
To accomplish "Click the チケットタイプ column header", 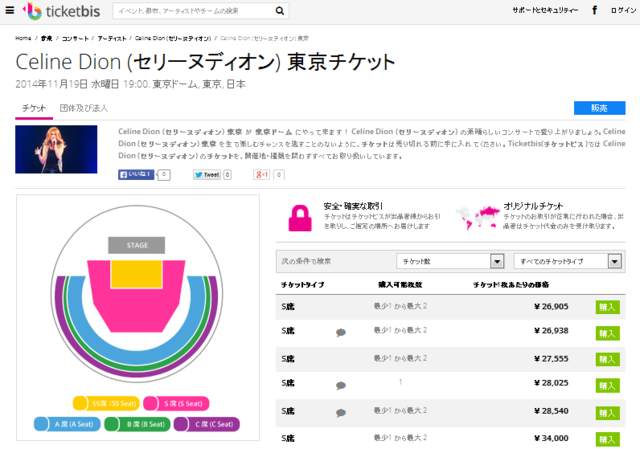I will (302, 285).
